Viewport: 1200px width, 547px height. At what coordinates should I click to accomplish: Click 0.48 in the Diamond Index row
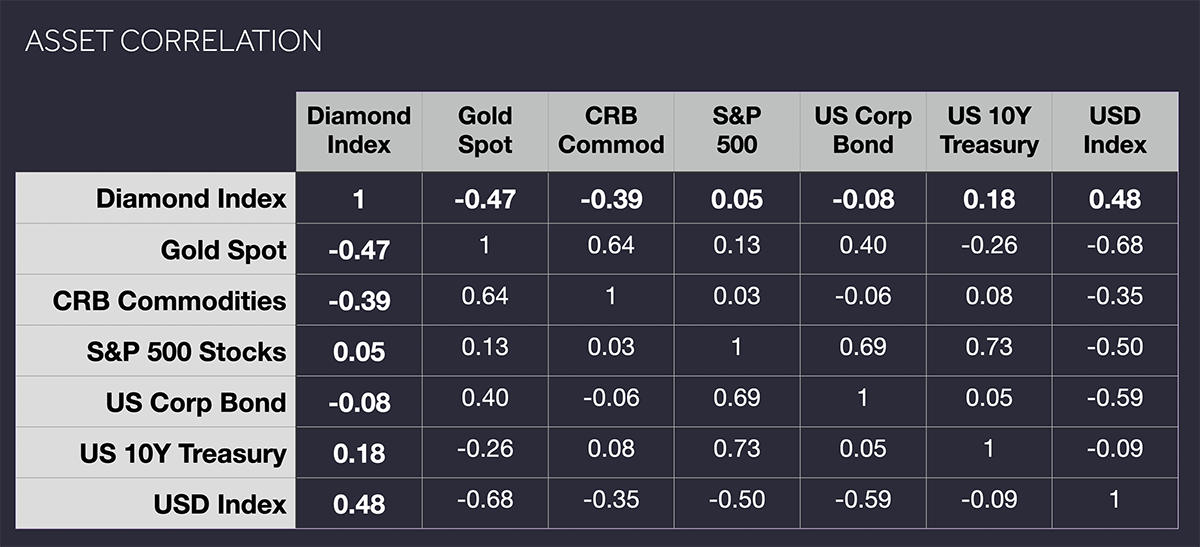tap(1115, 198)
